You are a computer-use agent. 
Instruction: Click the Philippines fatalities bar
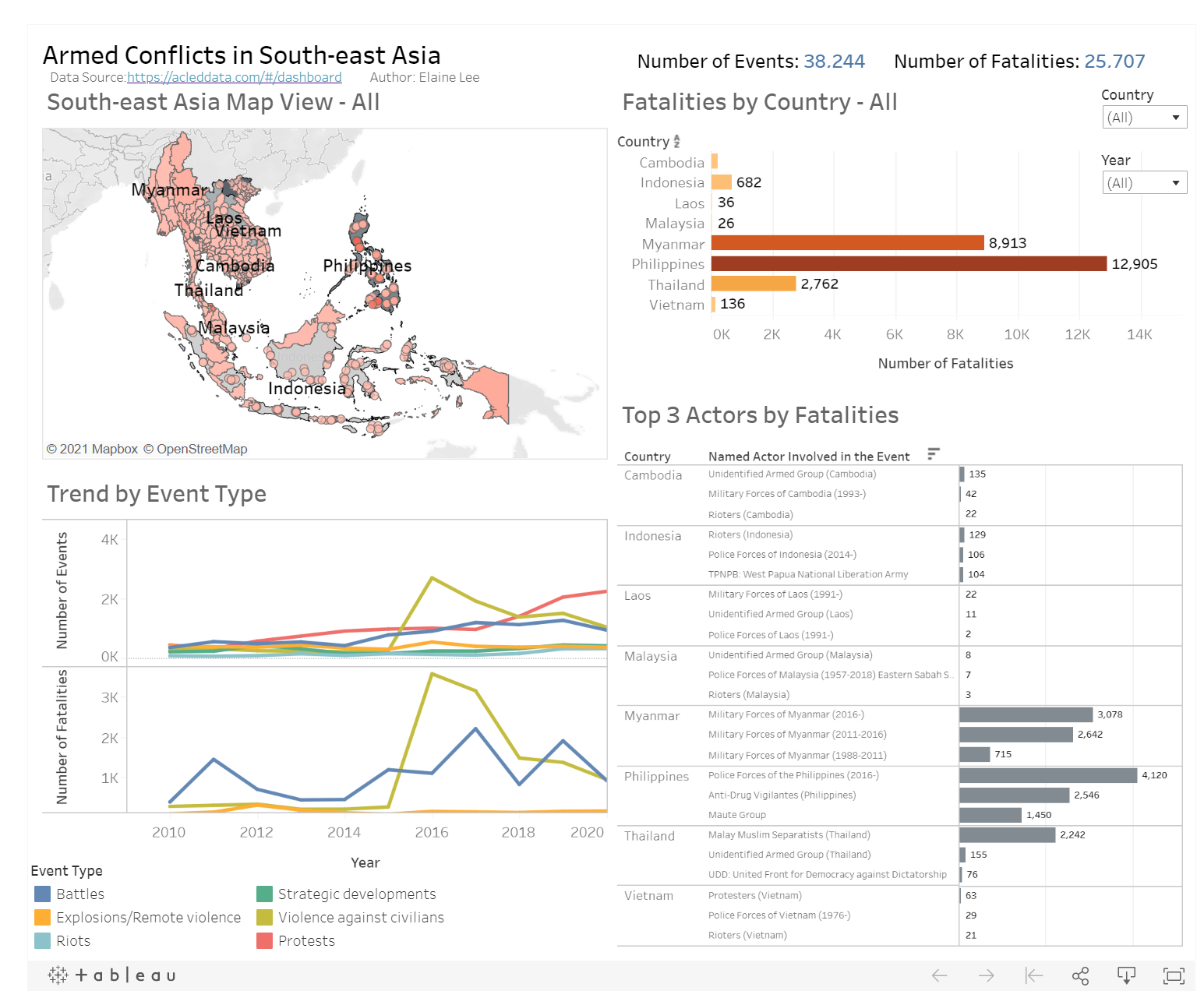point(908,264)
